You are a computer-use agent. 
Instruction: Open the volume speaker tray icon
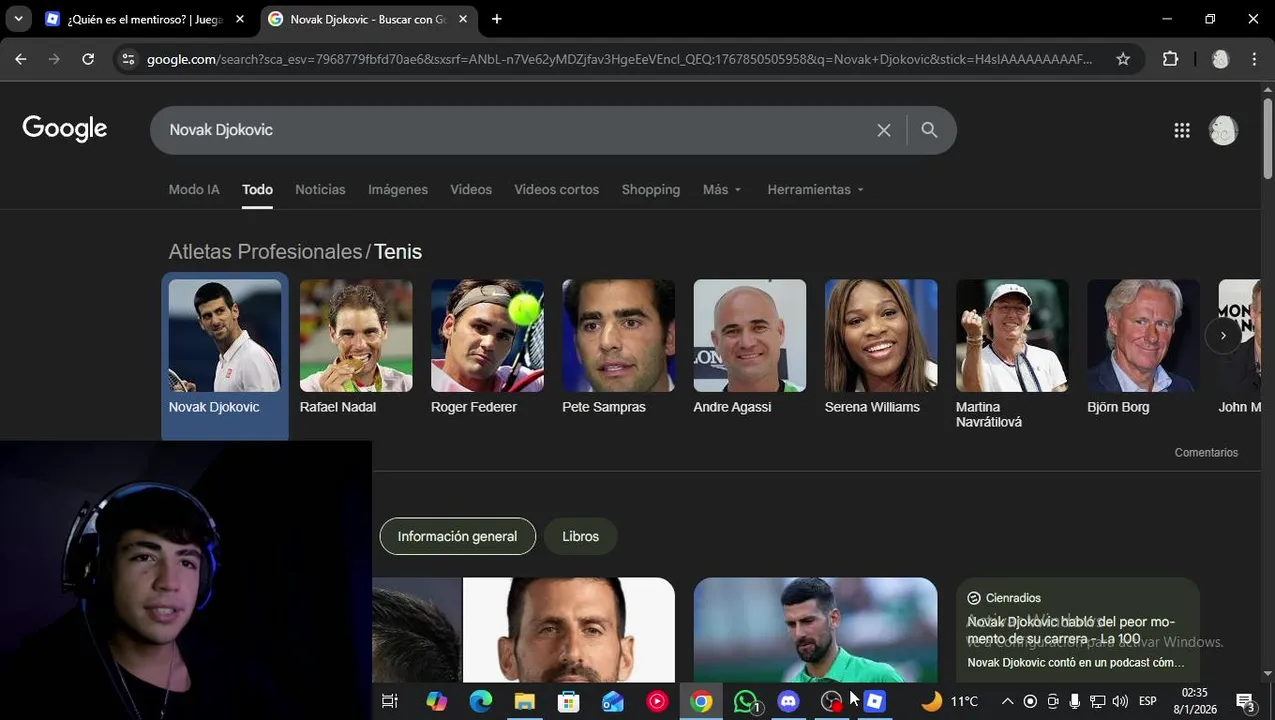click(x=1120, y=701)
